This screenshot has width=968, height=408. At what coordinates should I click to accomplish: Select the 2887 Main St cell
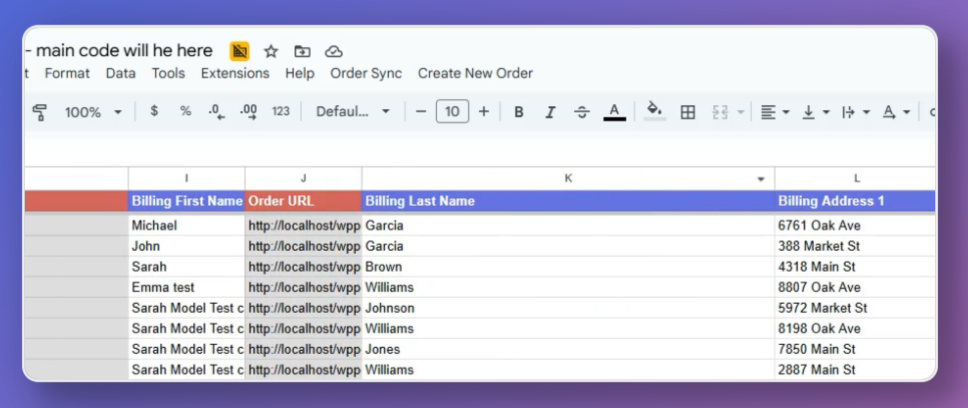tap(856, 370)
